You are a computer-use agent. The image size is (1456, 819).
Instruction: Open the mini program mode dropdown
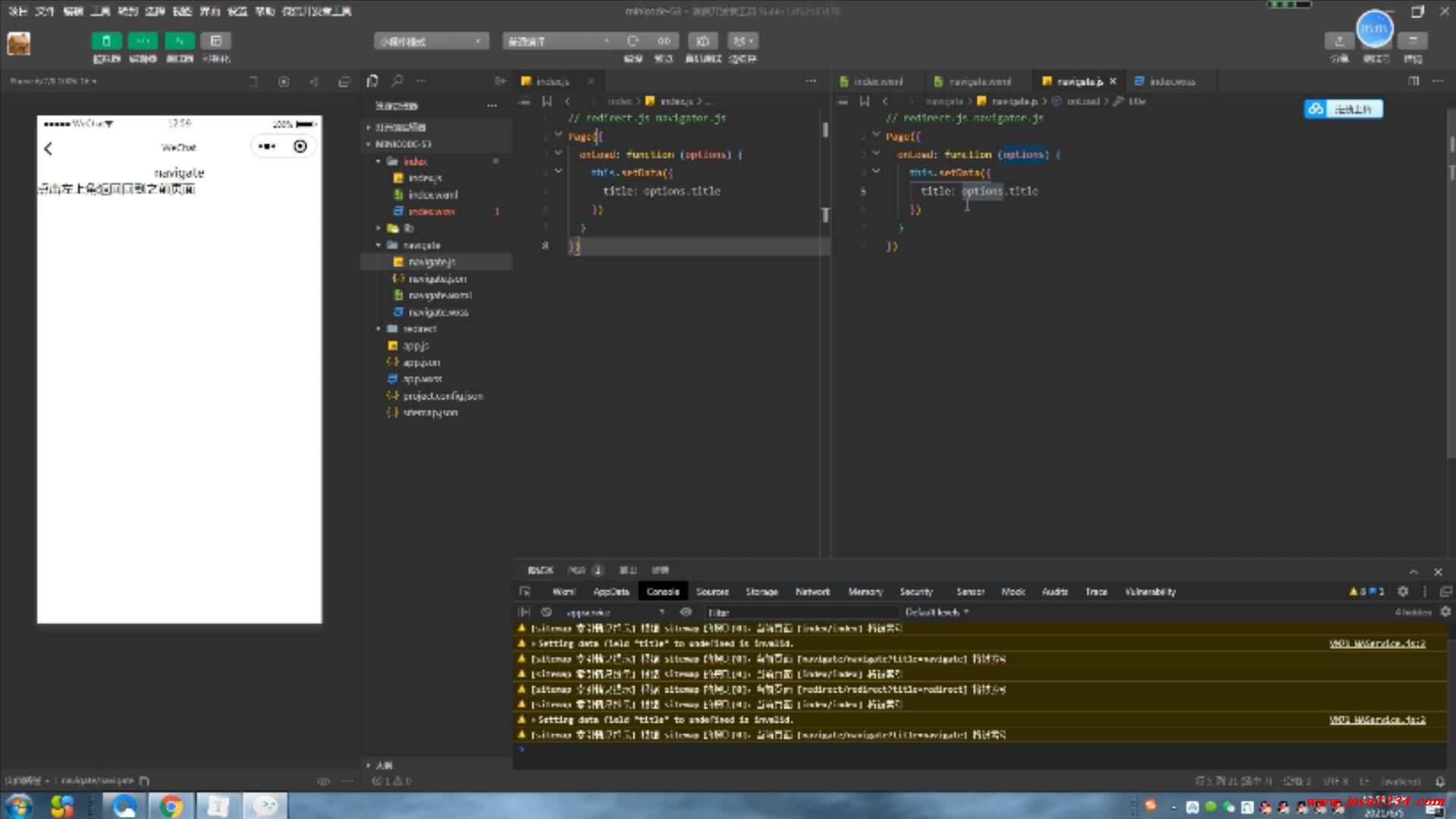[430, 41]
